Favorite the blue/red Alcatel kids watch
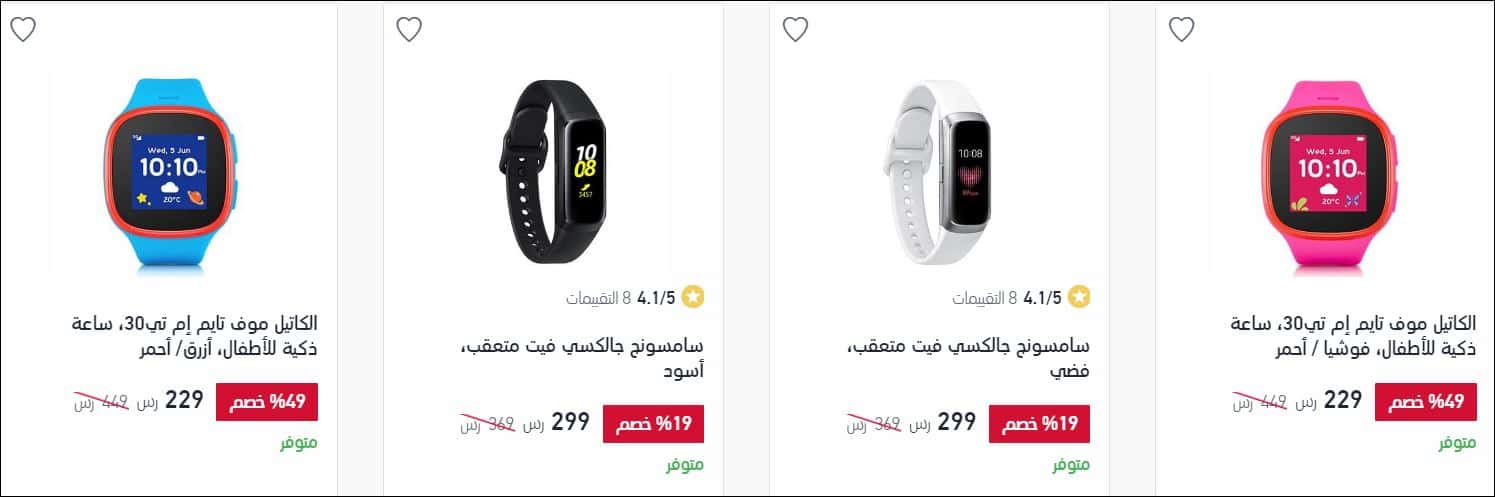 [x=23, y=30]
